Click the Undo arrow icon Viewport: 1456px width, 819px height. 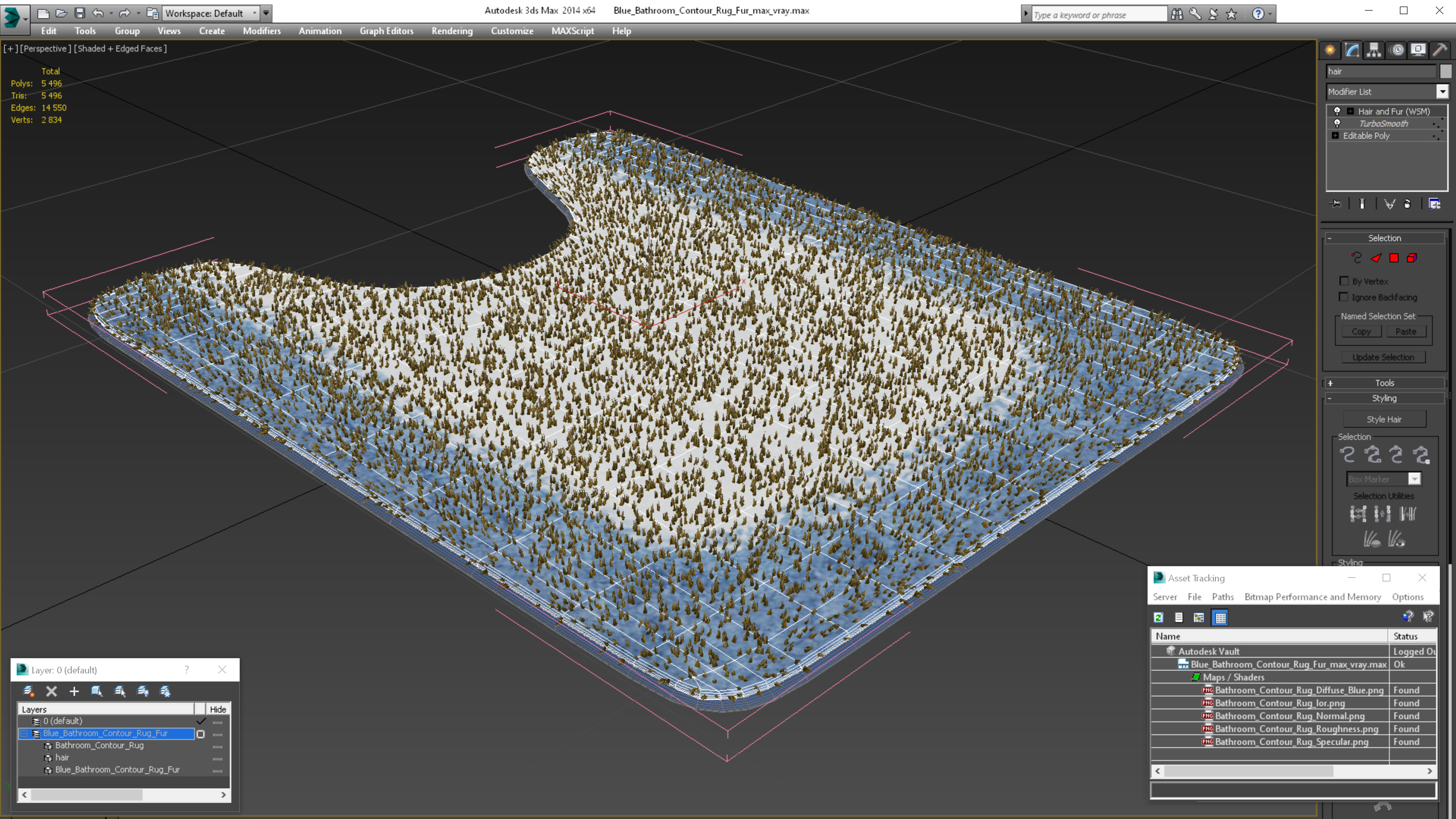(98, 13)
